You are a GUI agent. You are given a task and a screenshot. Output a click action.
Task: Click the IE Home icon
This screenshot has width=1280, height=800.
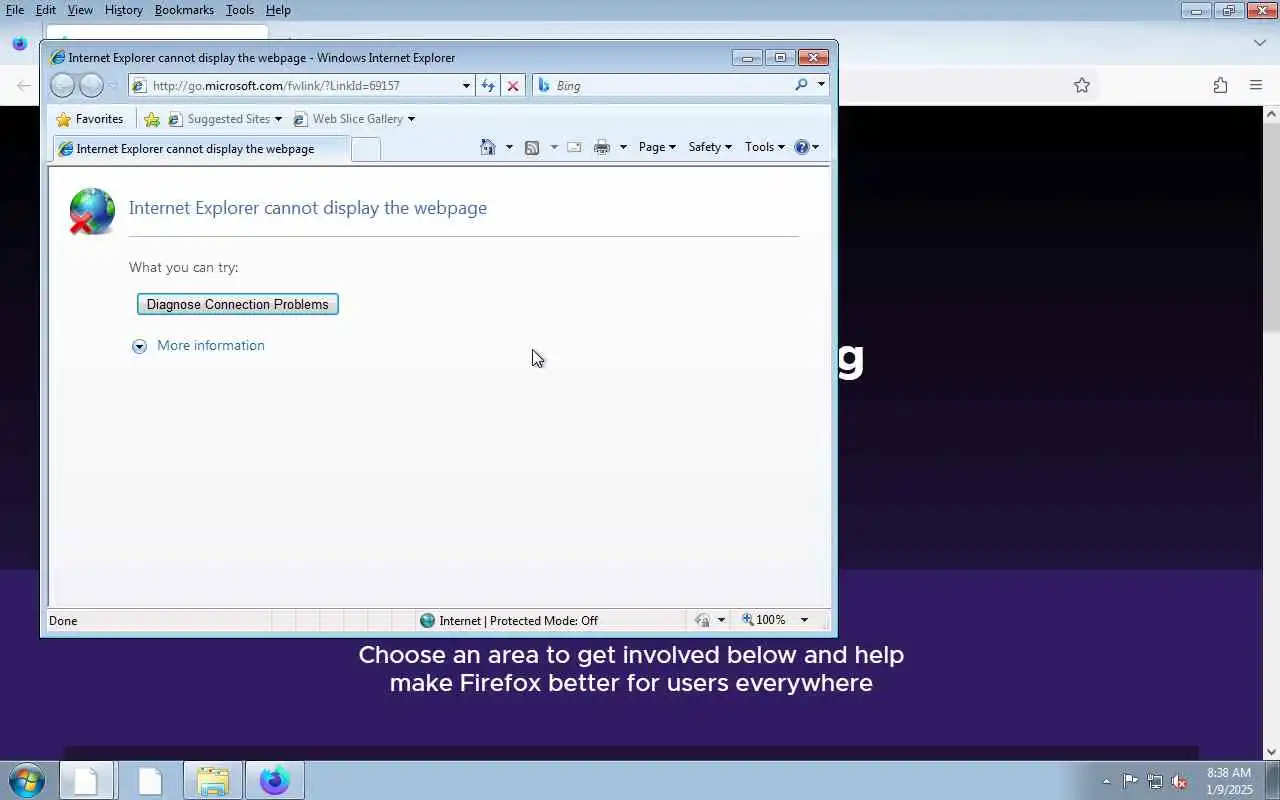488,147
